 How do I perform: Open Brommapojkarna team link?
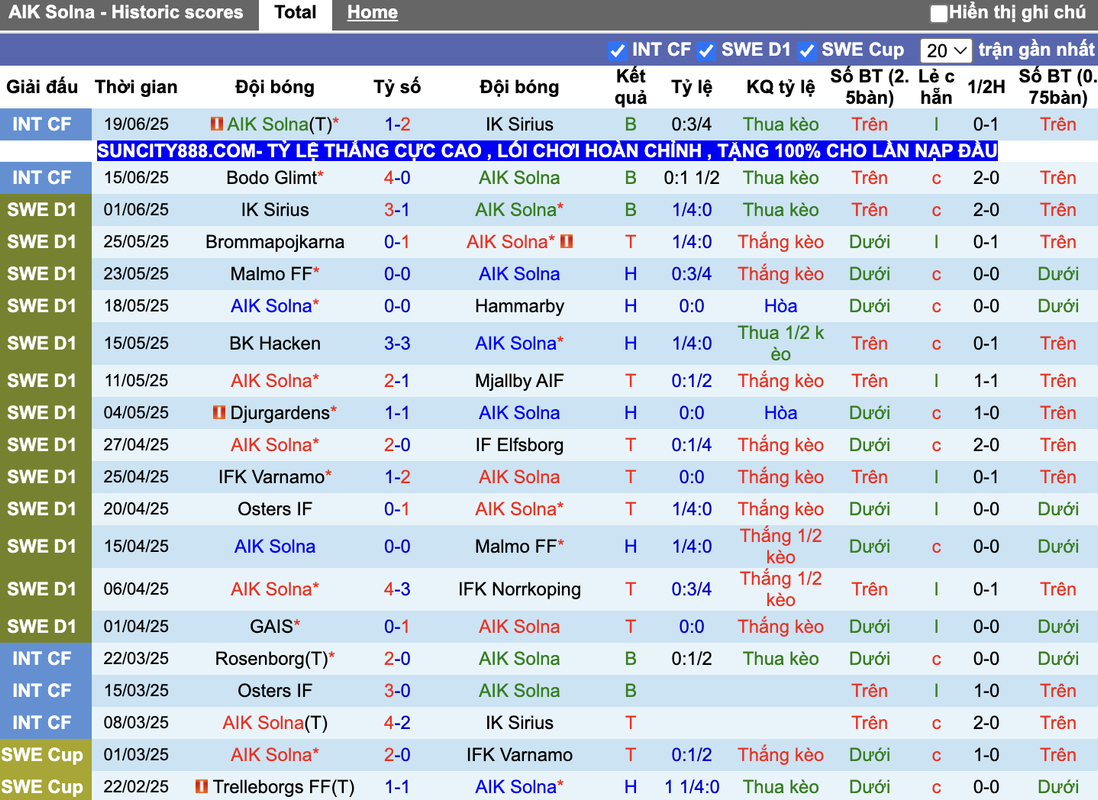(x=274, y=242)
